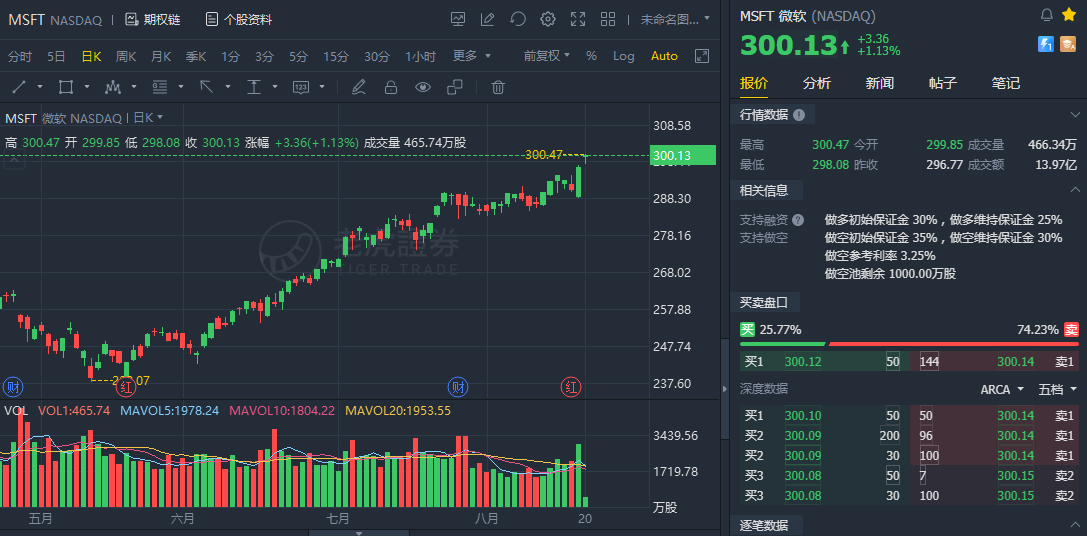Toggle the yellow star watchlist favorite
Viewport: 1087px width, 536px height.
point(1068,15)
